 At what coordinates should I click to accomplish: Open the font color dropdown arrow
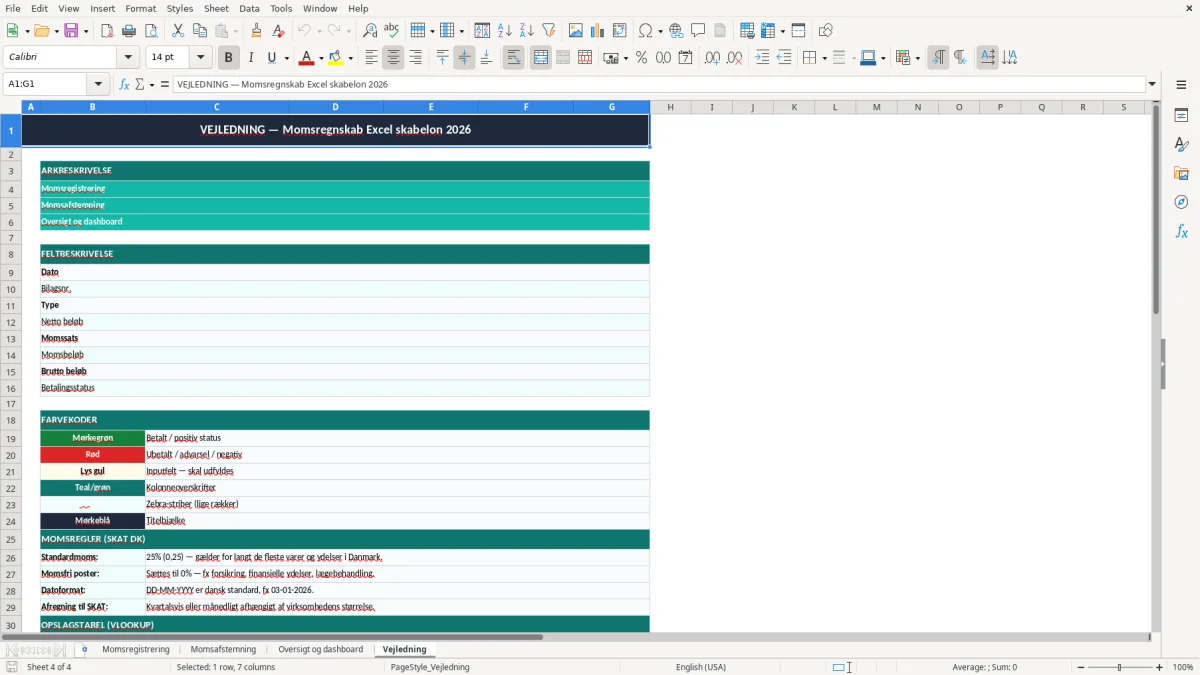321,58
